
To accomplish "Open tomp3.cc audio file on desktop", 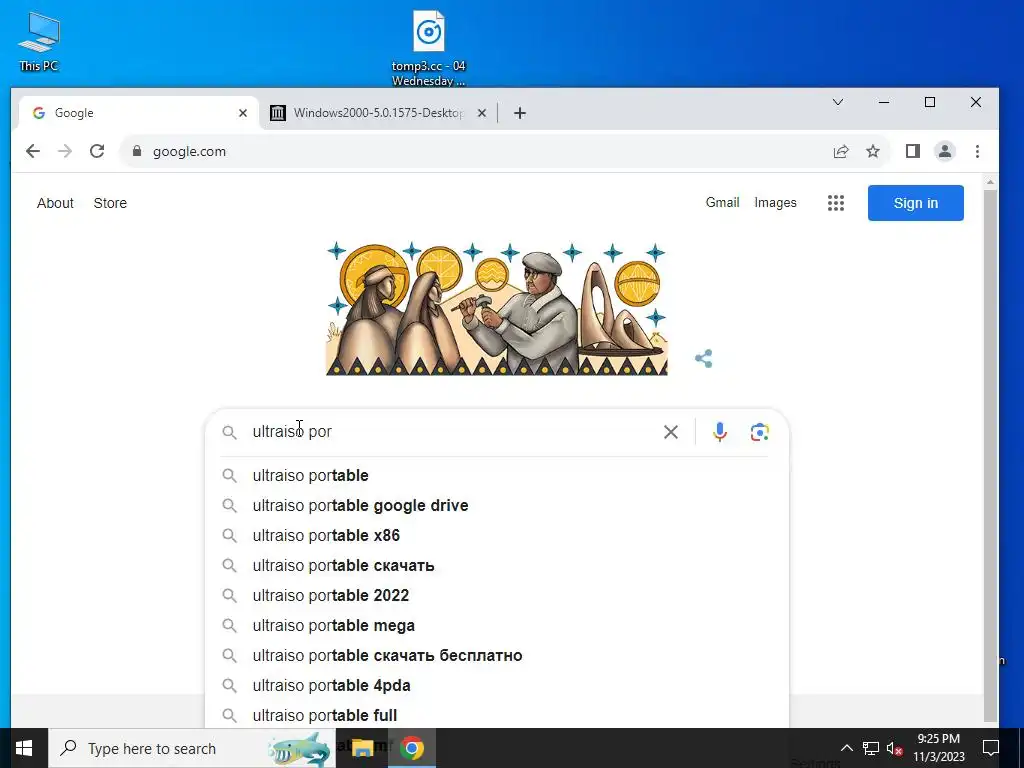I will pos(428,48).
